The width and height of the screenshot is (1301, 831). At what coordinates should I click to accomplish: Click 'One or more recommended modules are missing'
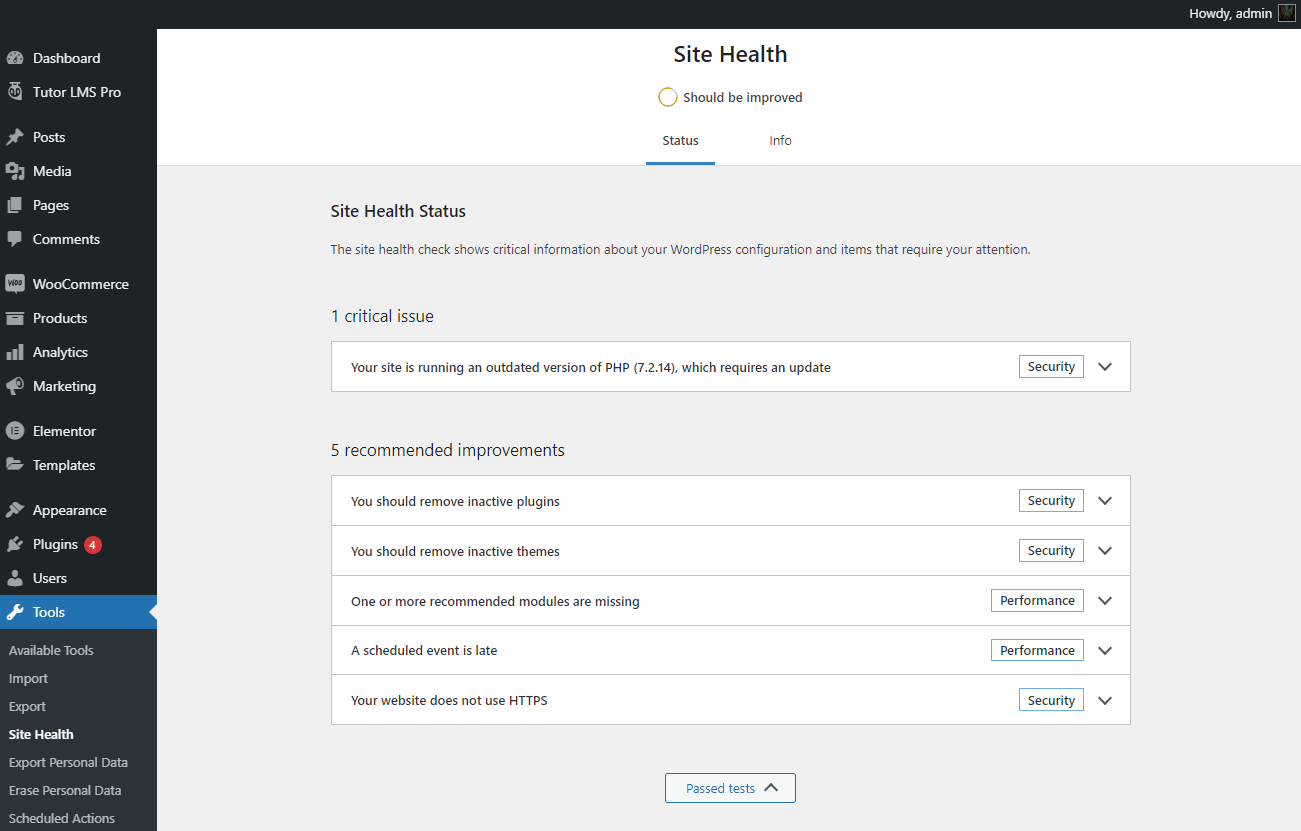click(x=495, y=601)
